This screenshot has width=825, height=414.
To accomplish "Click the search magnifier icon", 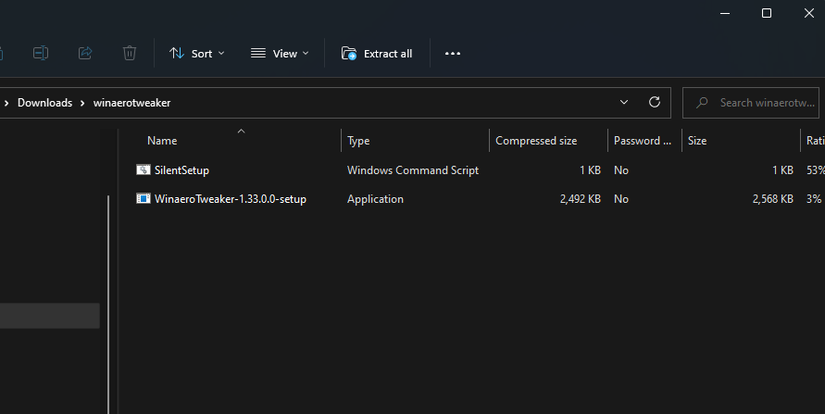I will pyautogui.click(x=702, y=103).
